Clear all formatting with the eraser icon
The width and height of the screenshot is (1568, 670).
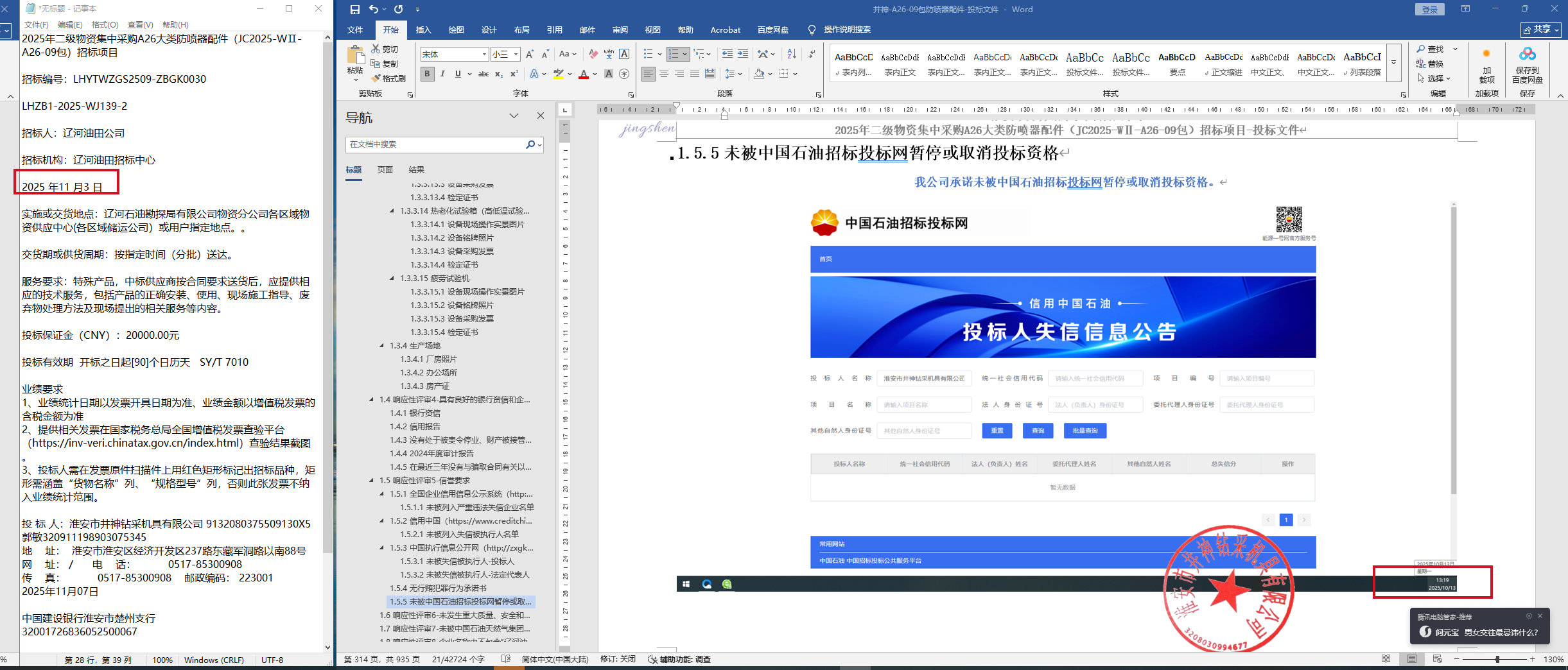[593, 55]
